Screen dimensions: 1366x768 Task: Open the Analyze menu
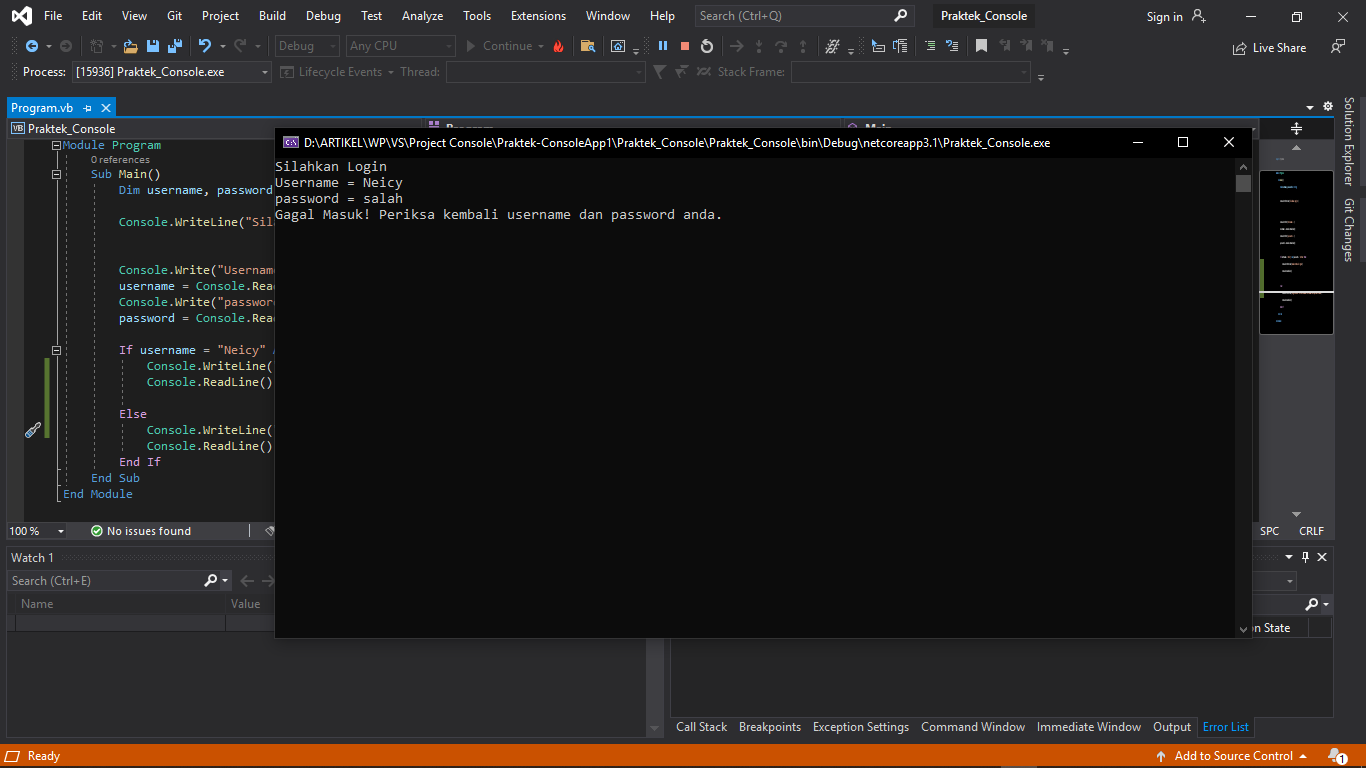(422, 16)
